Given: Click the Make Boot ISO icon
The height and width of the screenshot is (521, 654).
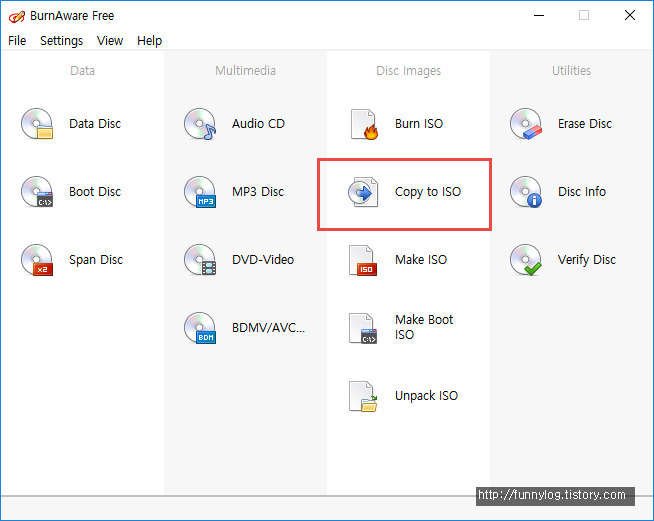Looking at the screenshot, I should click(363, 328).
